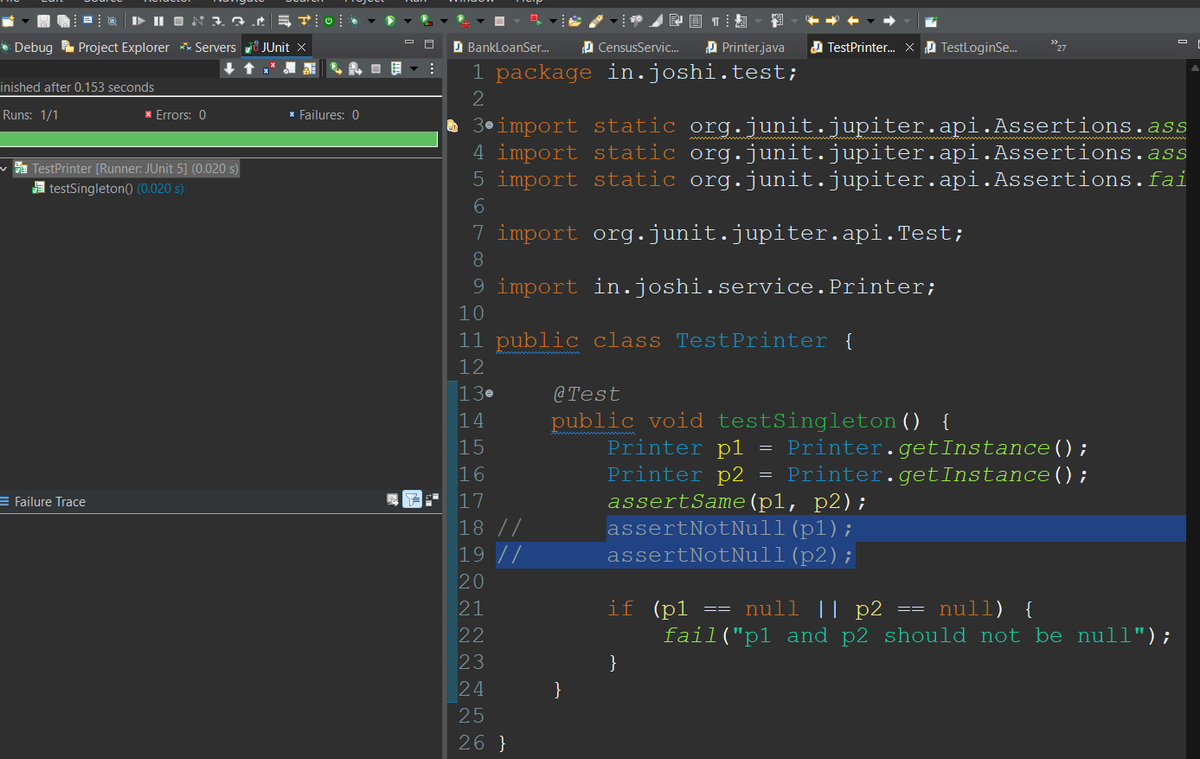Switch to the Servers tab
The image size is (1200, 759).
(208, 47)
